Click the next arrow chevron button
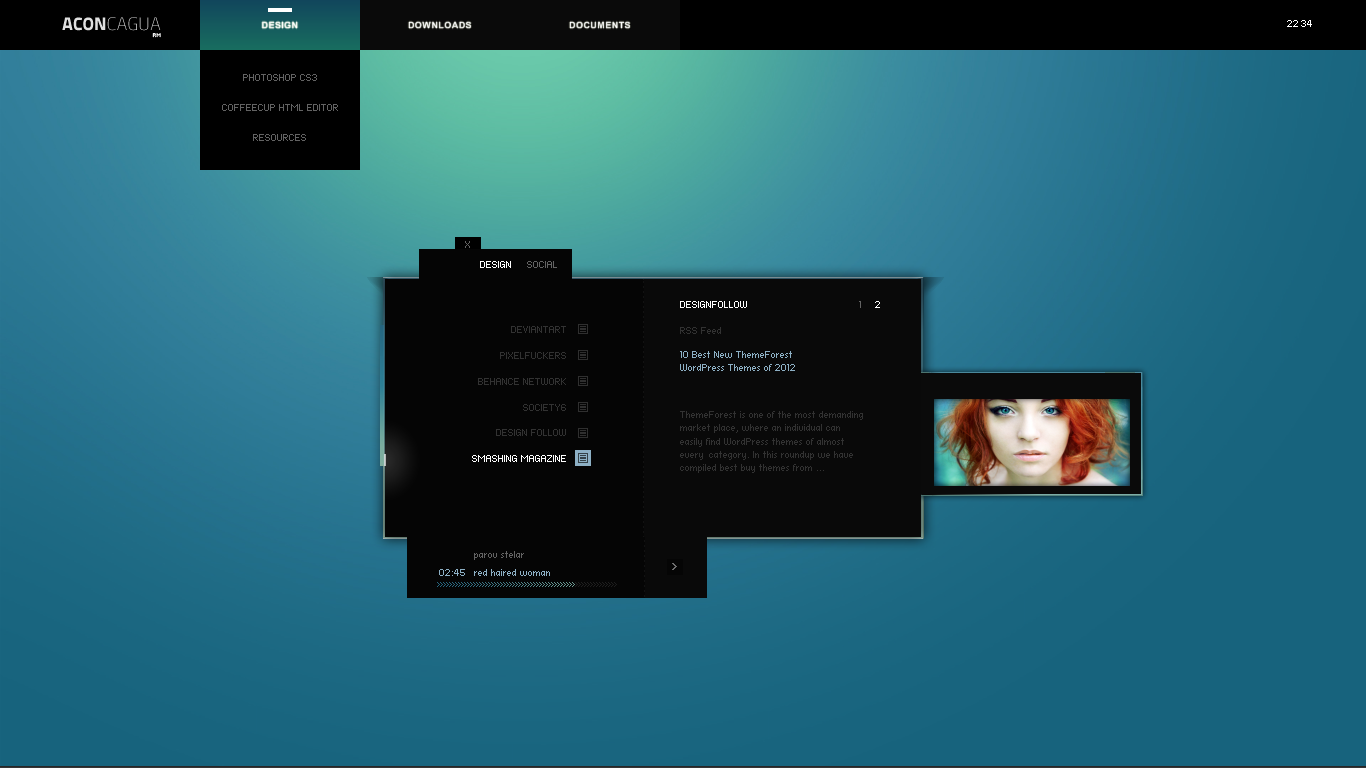1366x768 pixels. point(674,567)
